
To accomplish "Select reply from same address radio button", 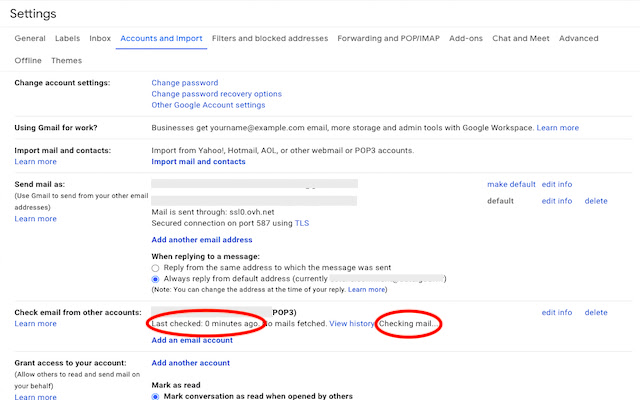I will click(155, 268).
